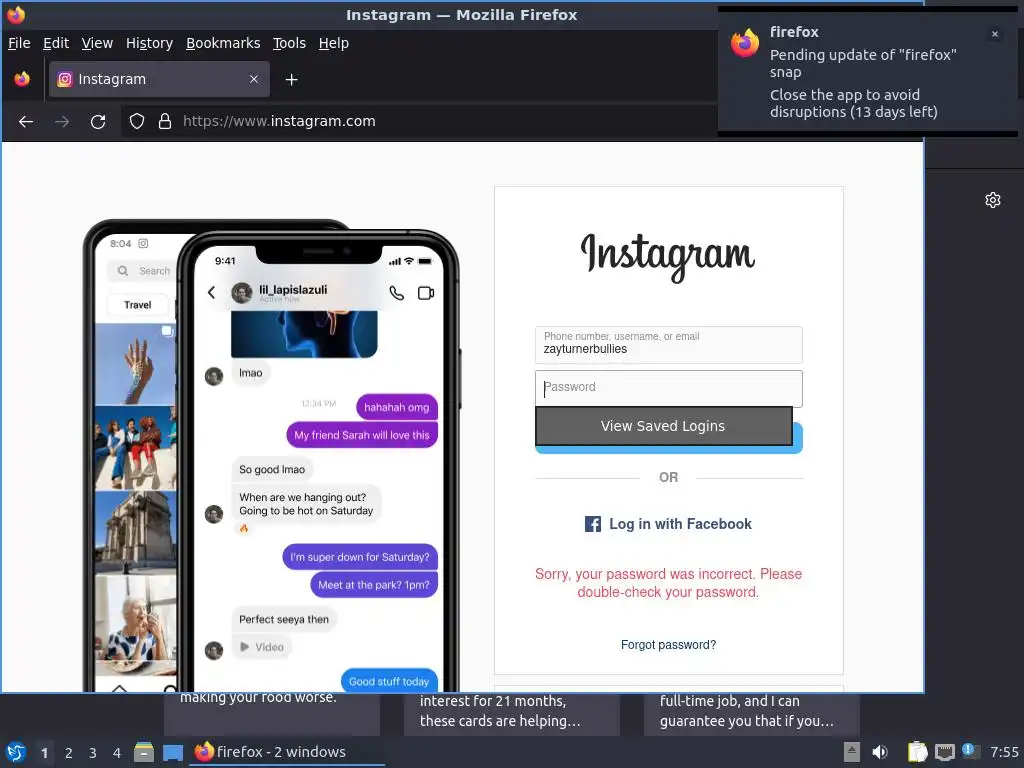Dismiss the firefox snap update notification

tap(995, 34)
